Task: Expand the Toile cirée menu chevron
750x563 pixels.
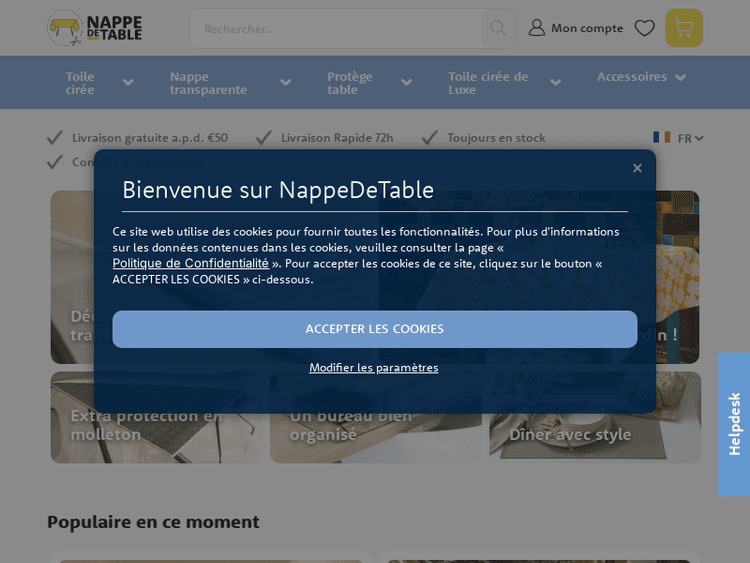Action: tap(128, 82)
